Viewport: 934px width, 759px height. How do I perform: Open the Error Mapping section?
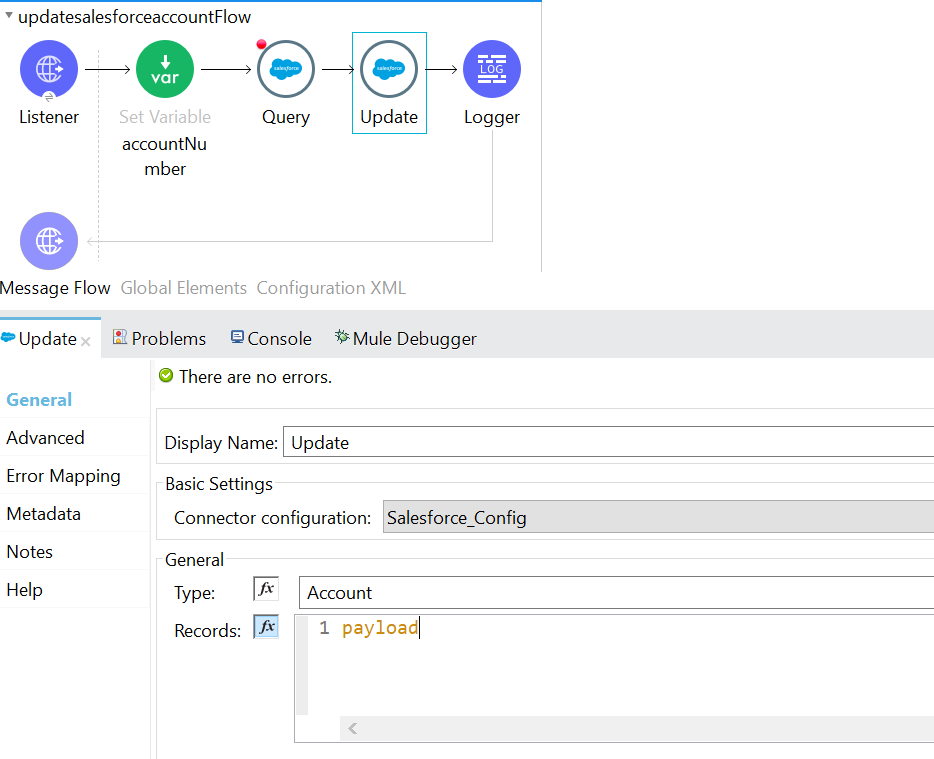tap(63, 476)
